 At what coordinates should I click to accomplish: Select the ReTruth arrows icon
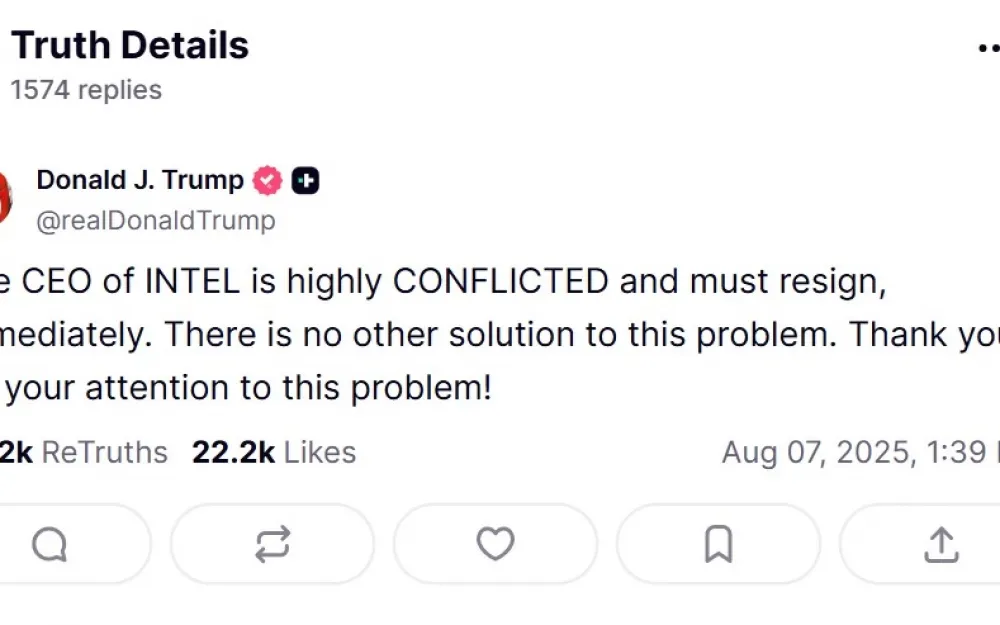pyautogui.click(x=272, y=544)
